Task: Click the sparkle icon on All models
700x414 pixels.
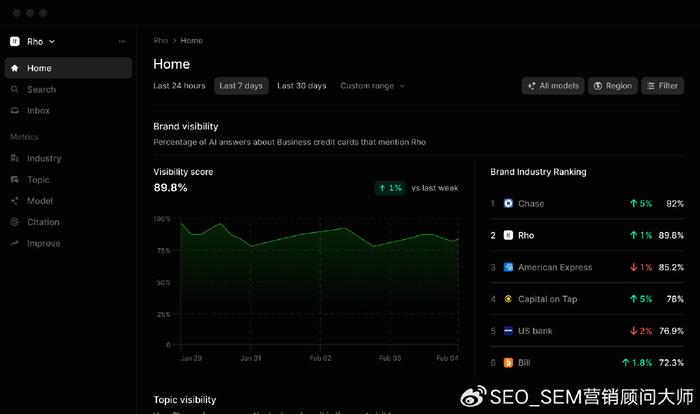Action: [531, 86]
